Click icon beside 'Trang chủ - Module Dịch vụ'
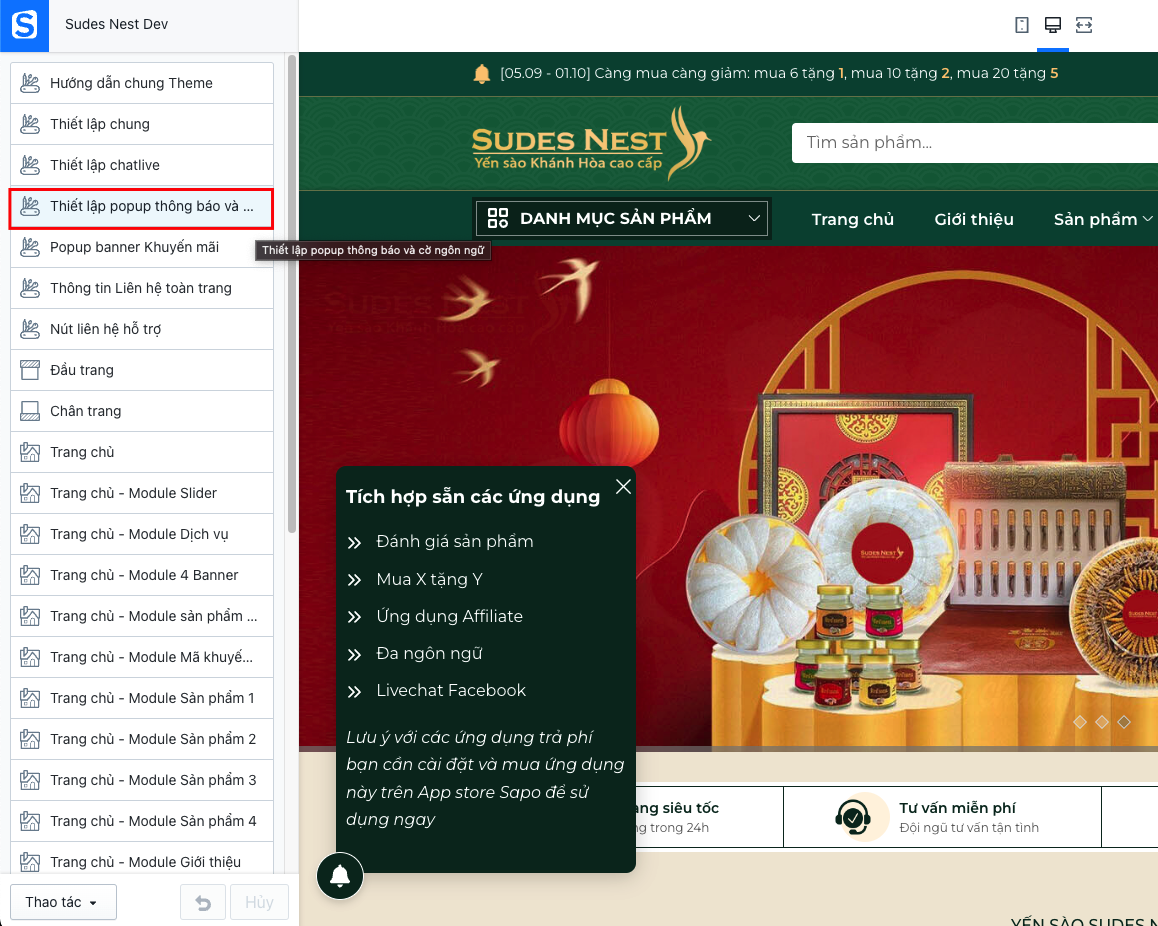The width and height of the screenshot is (1158, 926). click(30, 534)
